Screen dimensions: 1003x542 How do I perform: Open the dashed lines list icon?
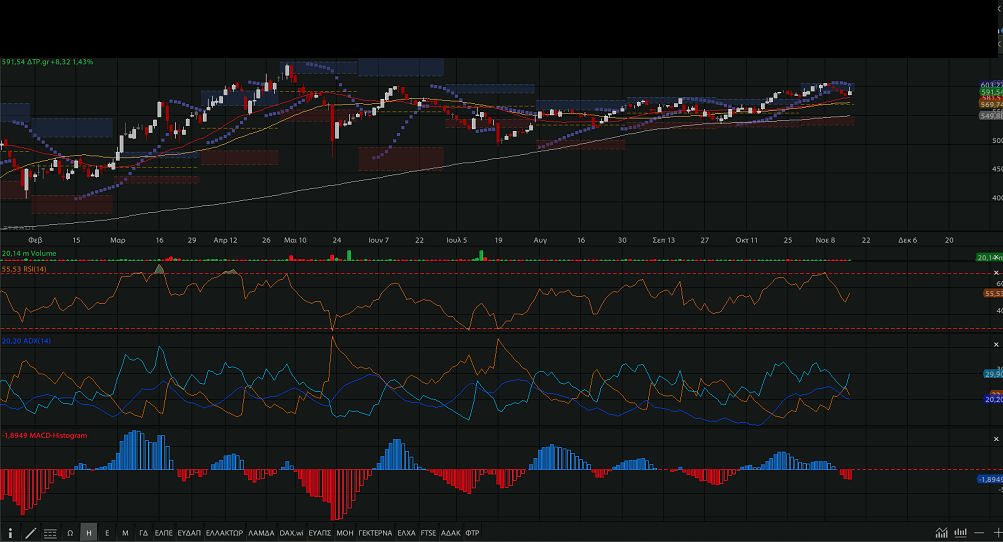coord(50,533)
